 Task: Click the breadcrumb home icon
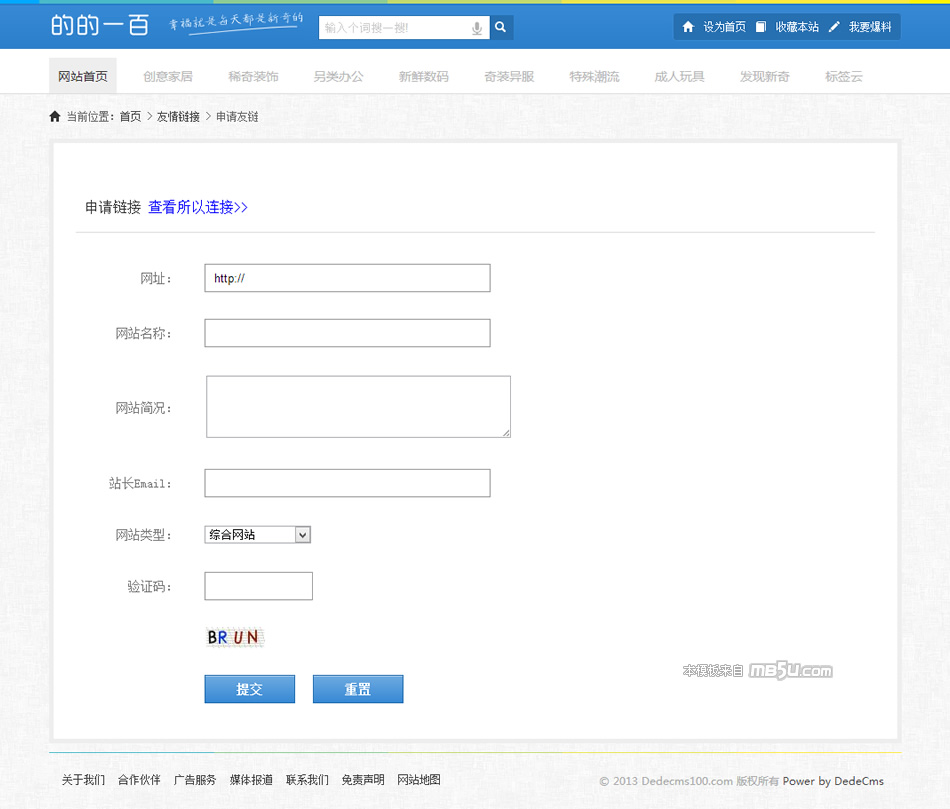point(55,117)
